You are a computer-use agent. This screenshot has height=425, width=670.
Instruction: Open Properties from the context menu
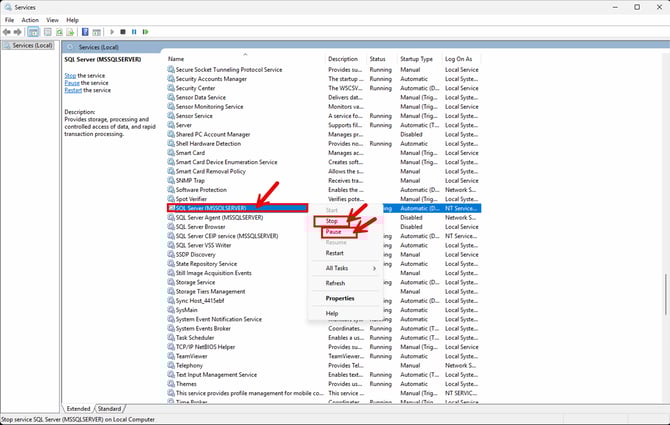[340, 298]
